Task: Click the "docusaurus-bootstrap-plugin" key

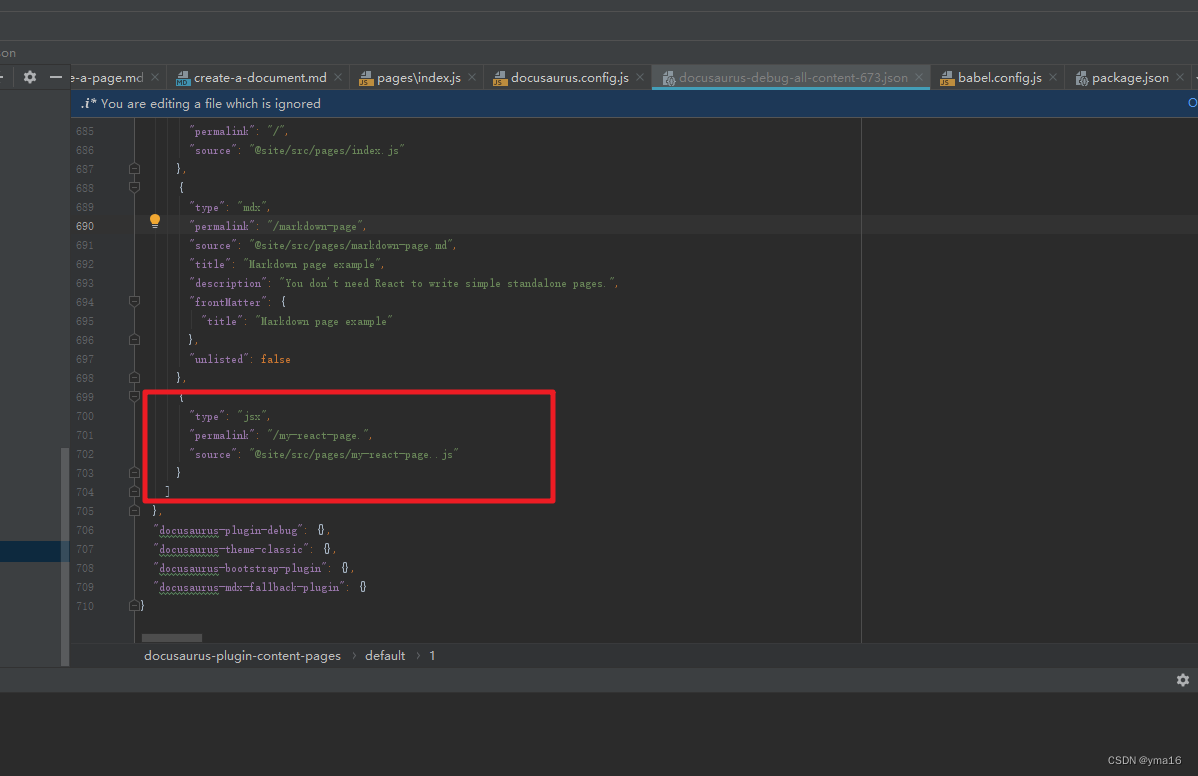Action: (x=240, y=568)
